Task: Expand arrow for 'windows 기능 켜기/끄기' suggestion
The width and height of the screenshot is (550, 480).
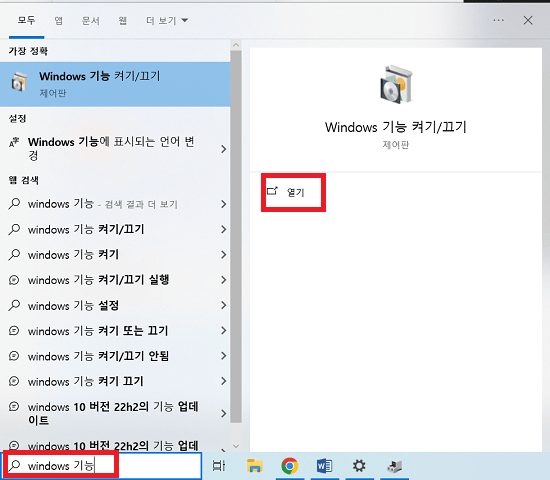Action: [223, 229]
